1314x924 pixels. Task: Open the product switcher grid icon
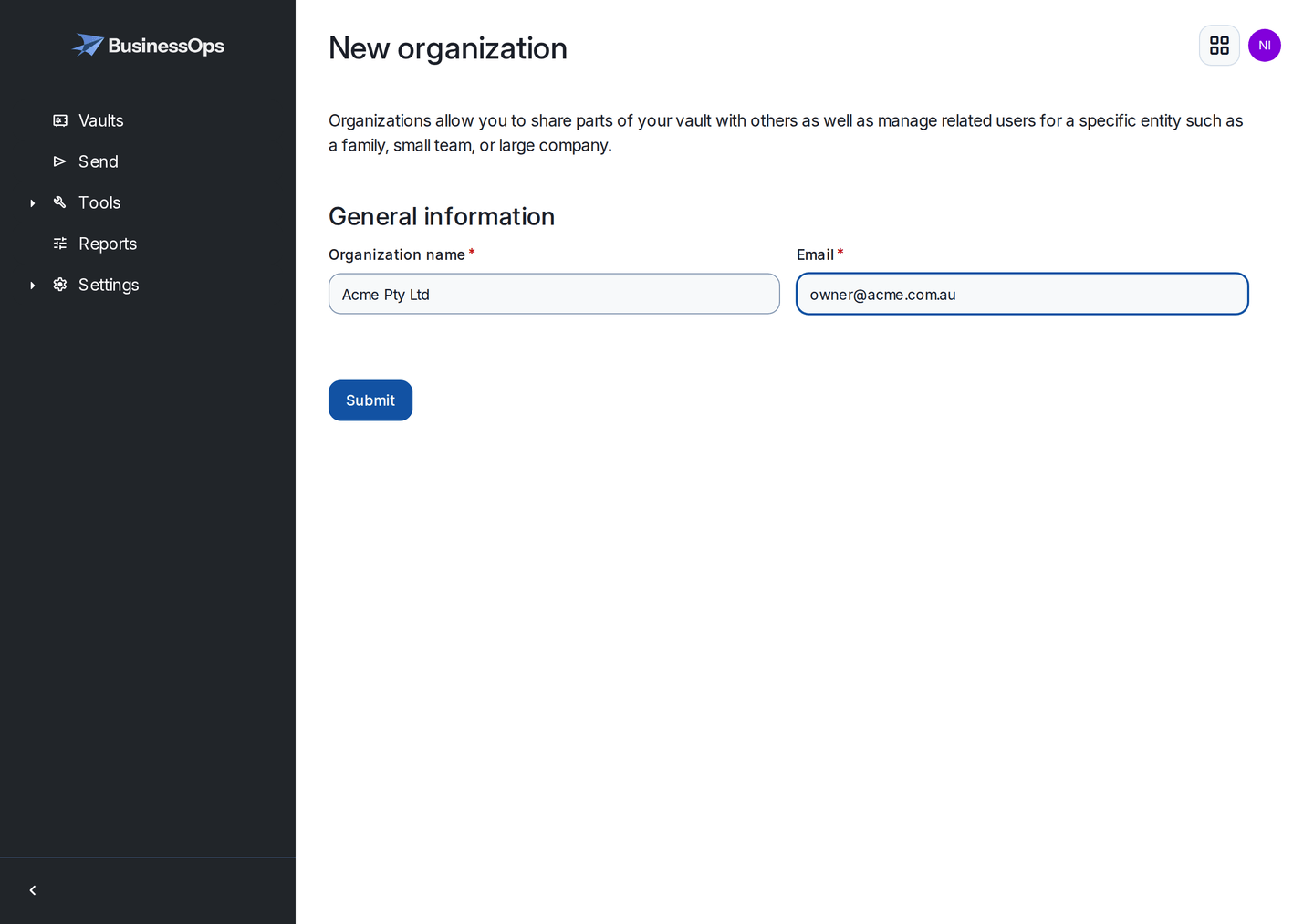[x=1219, y=46]
